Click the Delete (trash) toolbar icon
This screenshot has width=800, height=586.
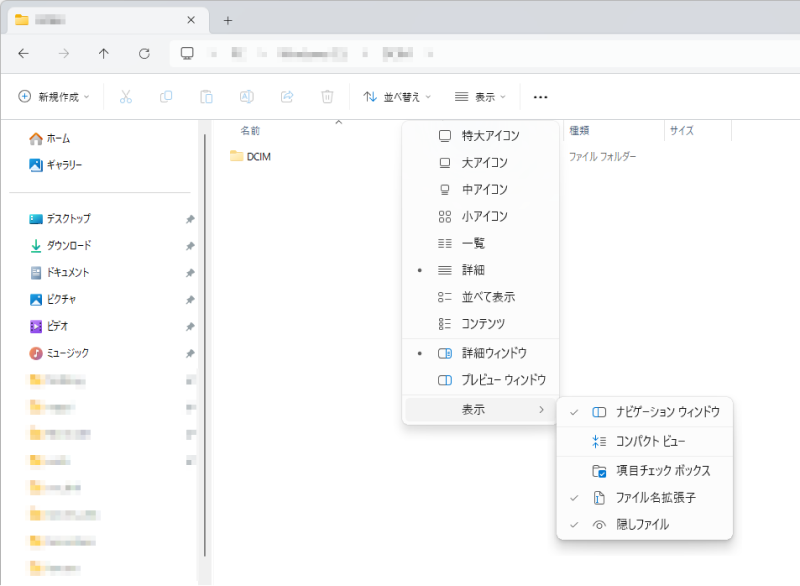[328, 96]
